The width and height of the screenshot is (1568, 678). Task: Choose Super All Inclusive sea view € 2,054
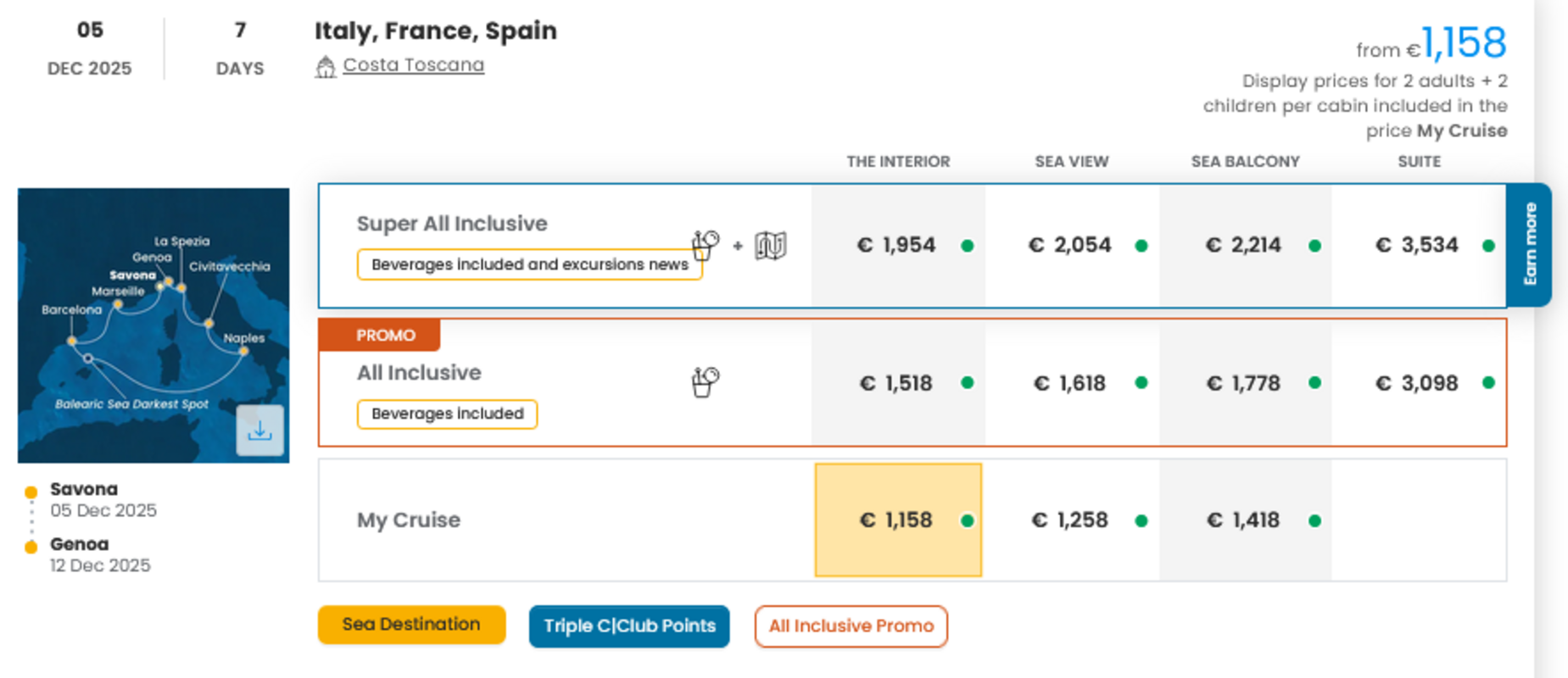pyautogui.click(x=1070, y=246)
